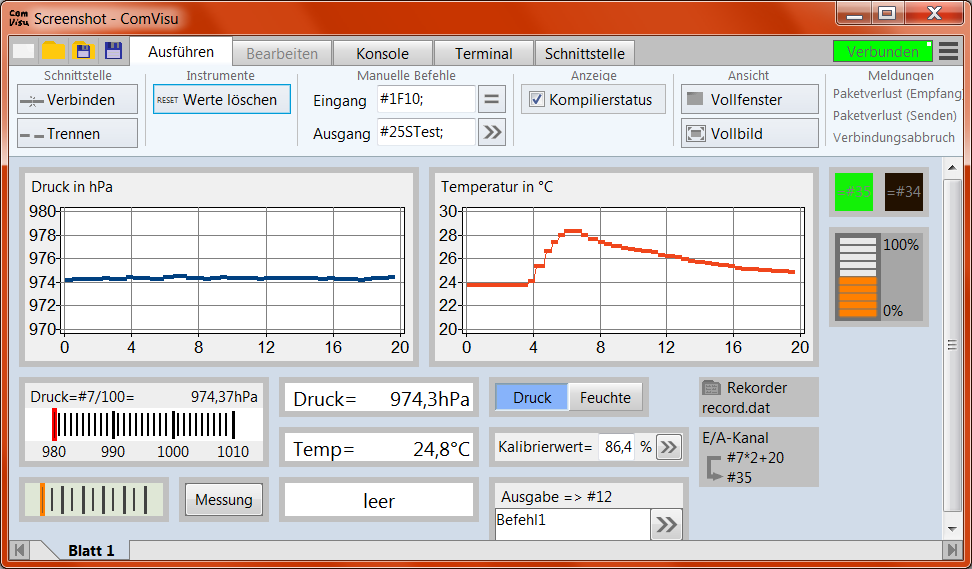Click the blue floppy disk save icon
Image resolution: width=972 pixels, height=569 pixels.
tap(113, 51)
